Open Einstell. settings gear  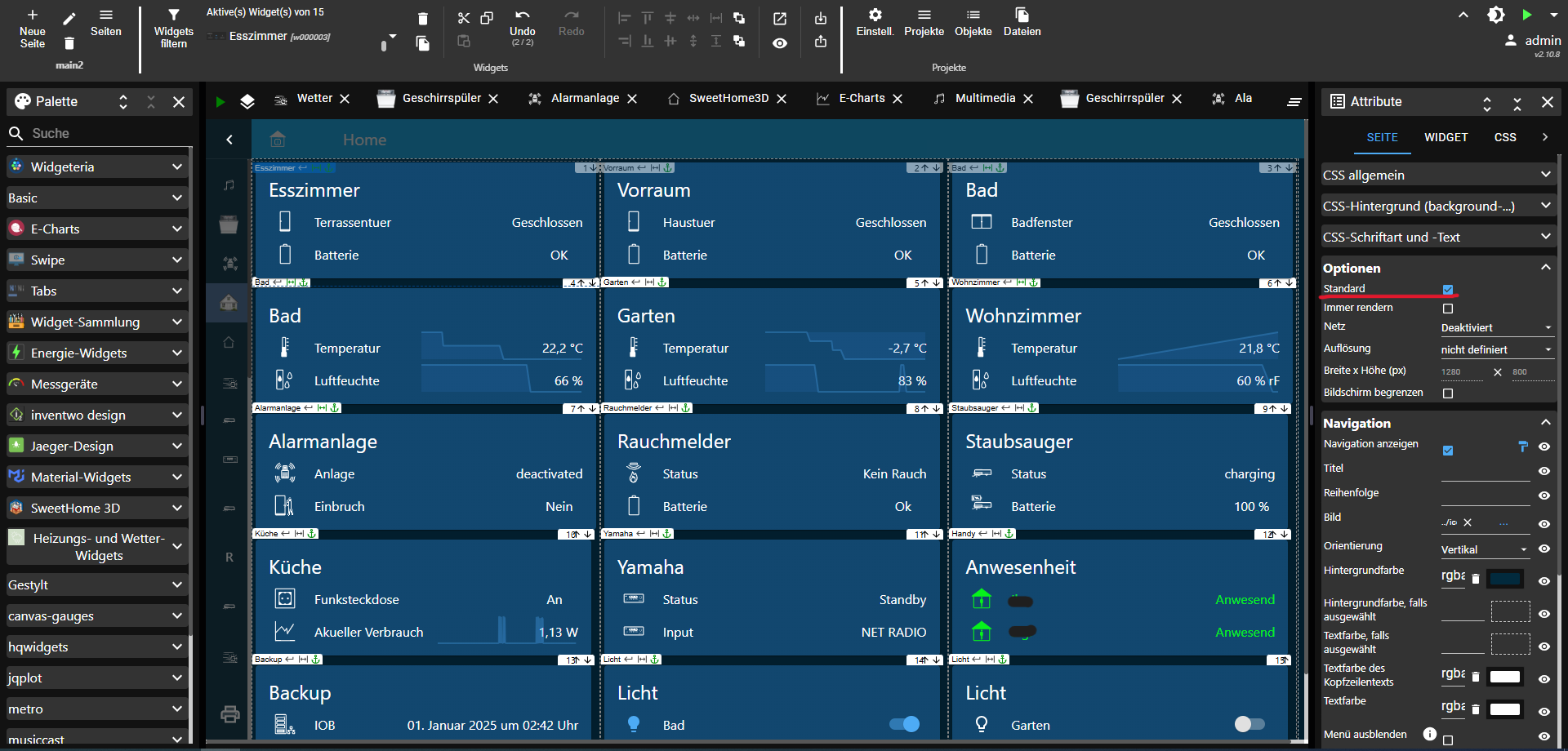[x=875, y=23]
